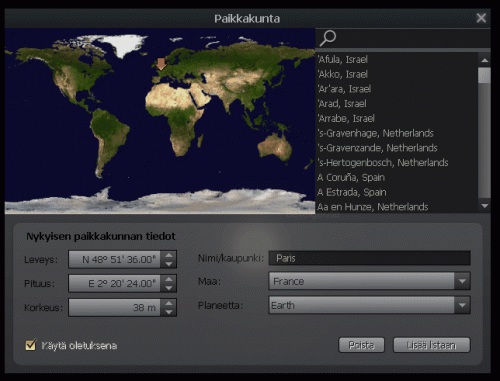Select 'Arrabe, Israel in the list
Screen dimensions: 500x381
(397, 118)
